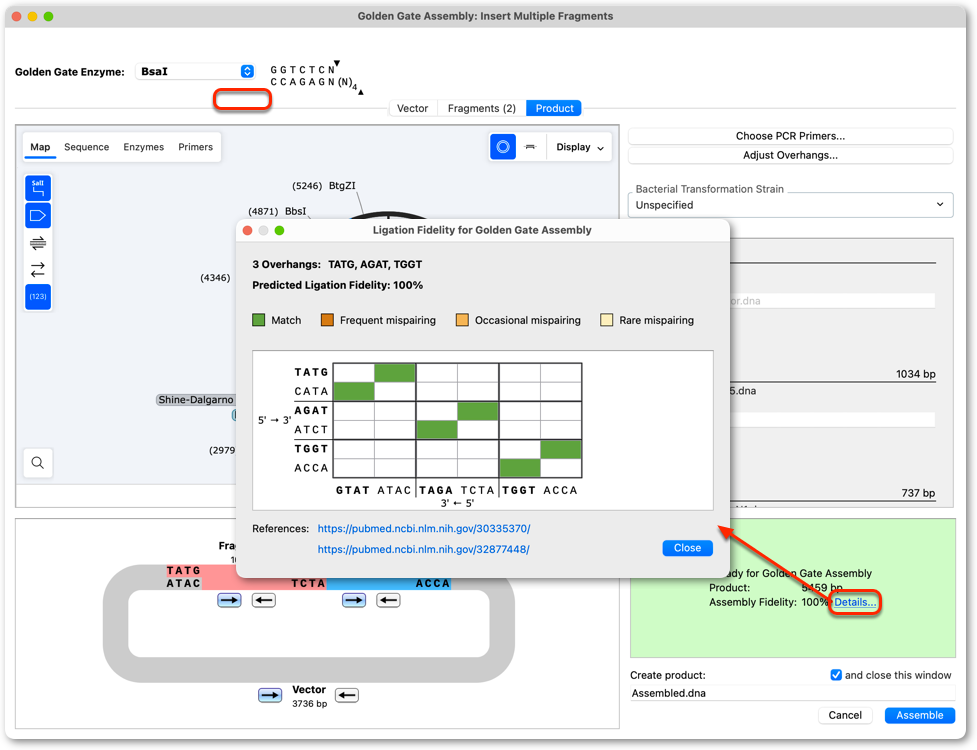Screen dimensions: 977x750
Task: Click second fragment reverse primer arrow
Action: 388,600
